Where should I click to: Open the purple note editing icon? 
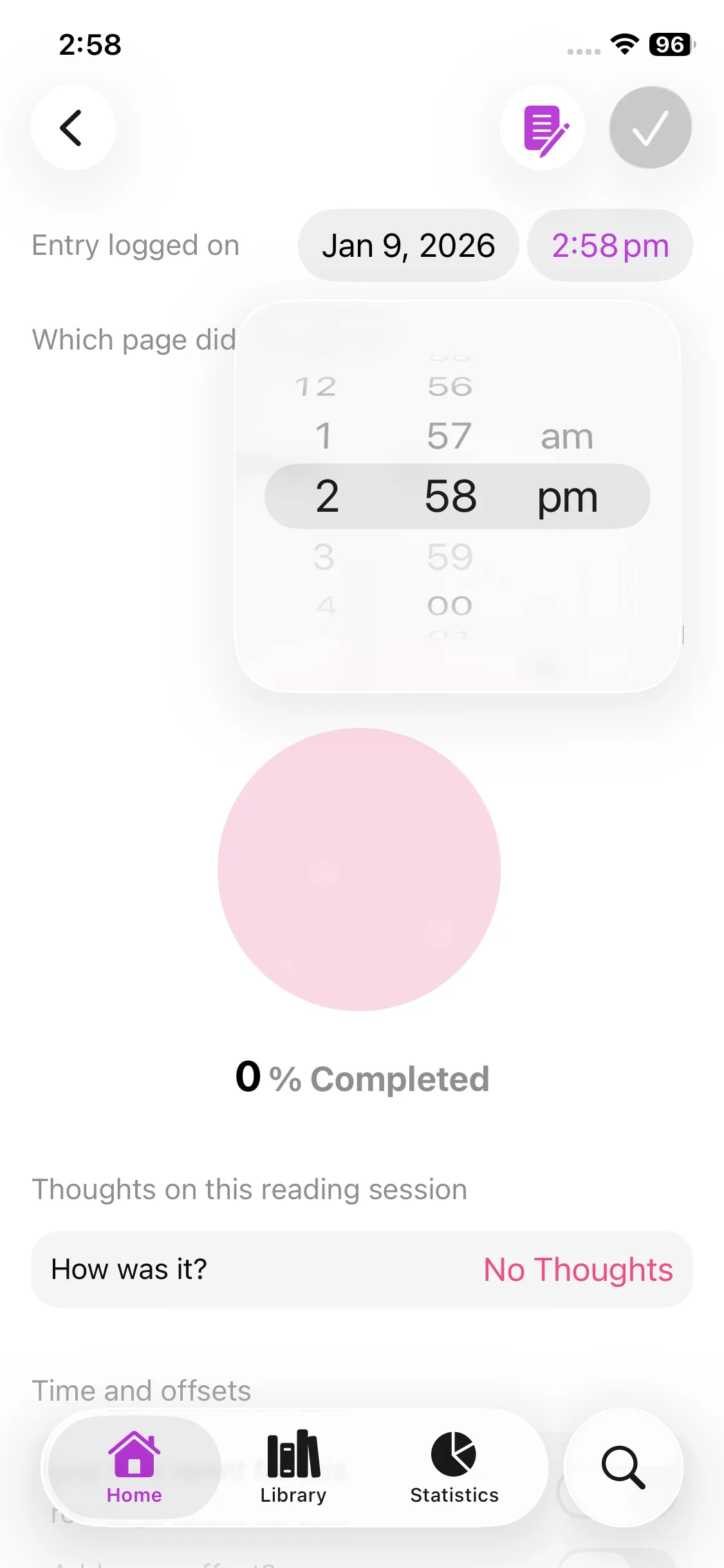[x=543, y=129]
